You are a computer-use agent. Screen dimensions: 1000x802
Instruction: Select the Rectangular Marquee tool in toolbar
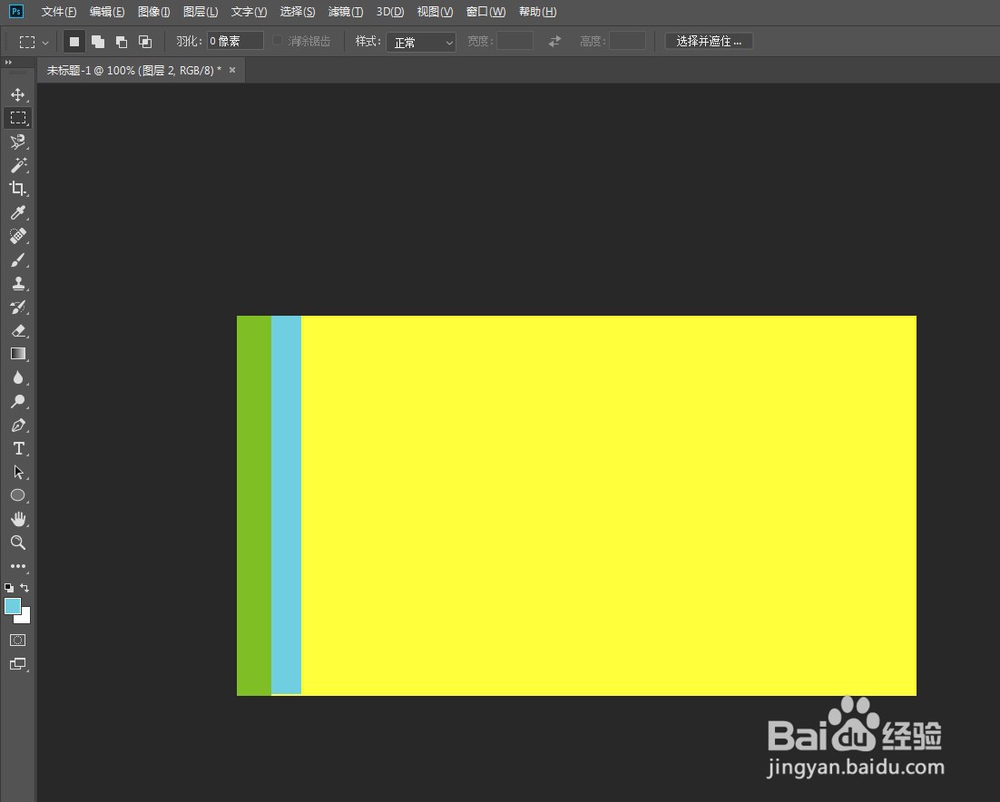point(18,118)
